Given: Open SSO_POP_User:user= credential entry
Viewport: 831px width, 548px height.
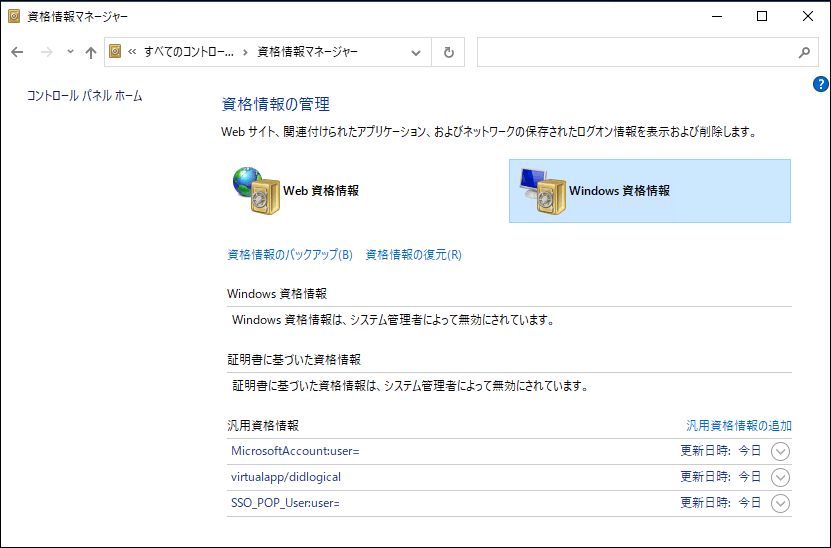Looking at the screenshot, I should pos(285,503).
